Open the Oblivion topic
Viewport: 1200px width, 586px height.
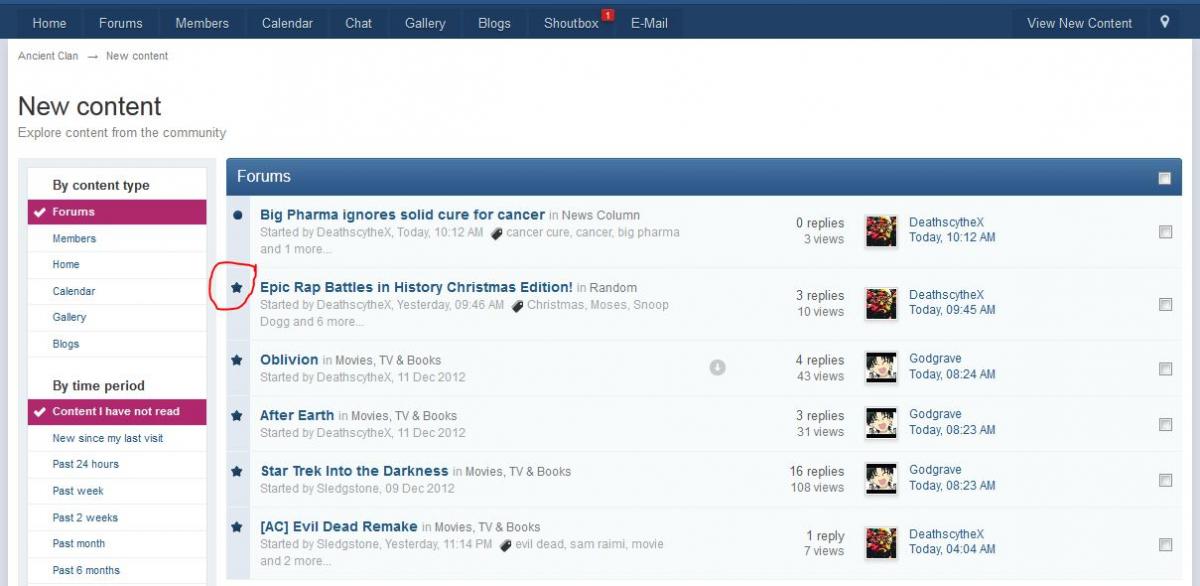coord(289,359)
